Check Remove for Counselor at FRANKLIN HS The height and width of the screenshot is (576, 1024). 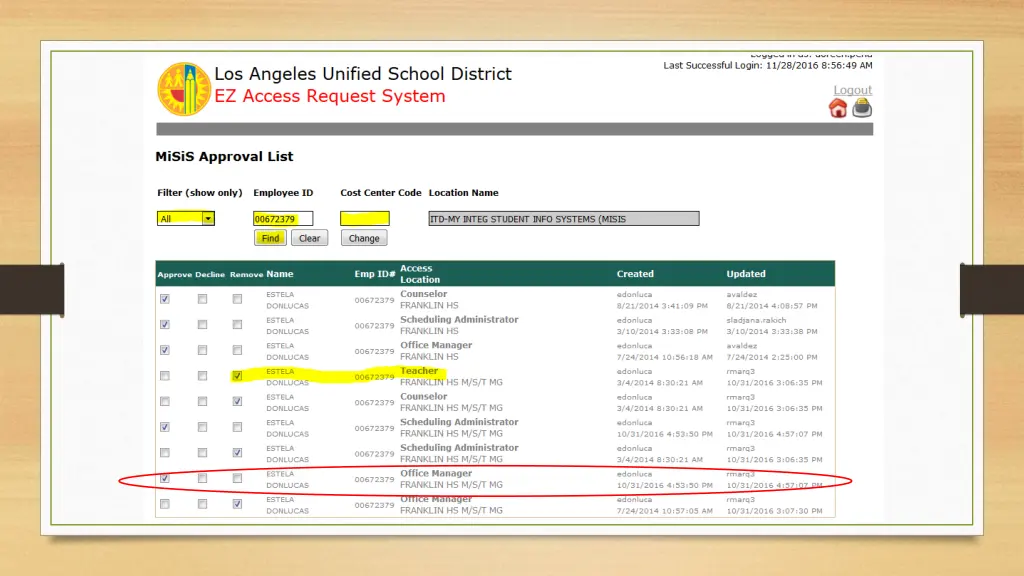click(x=237, y=299)
